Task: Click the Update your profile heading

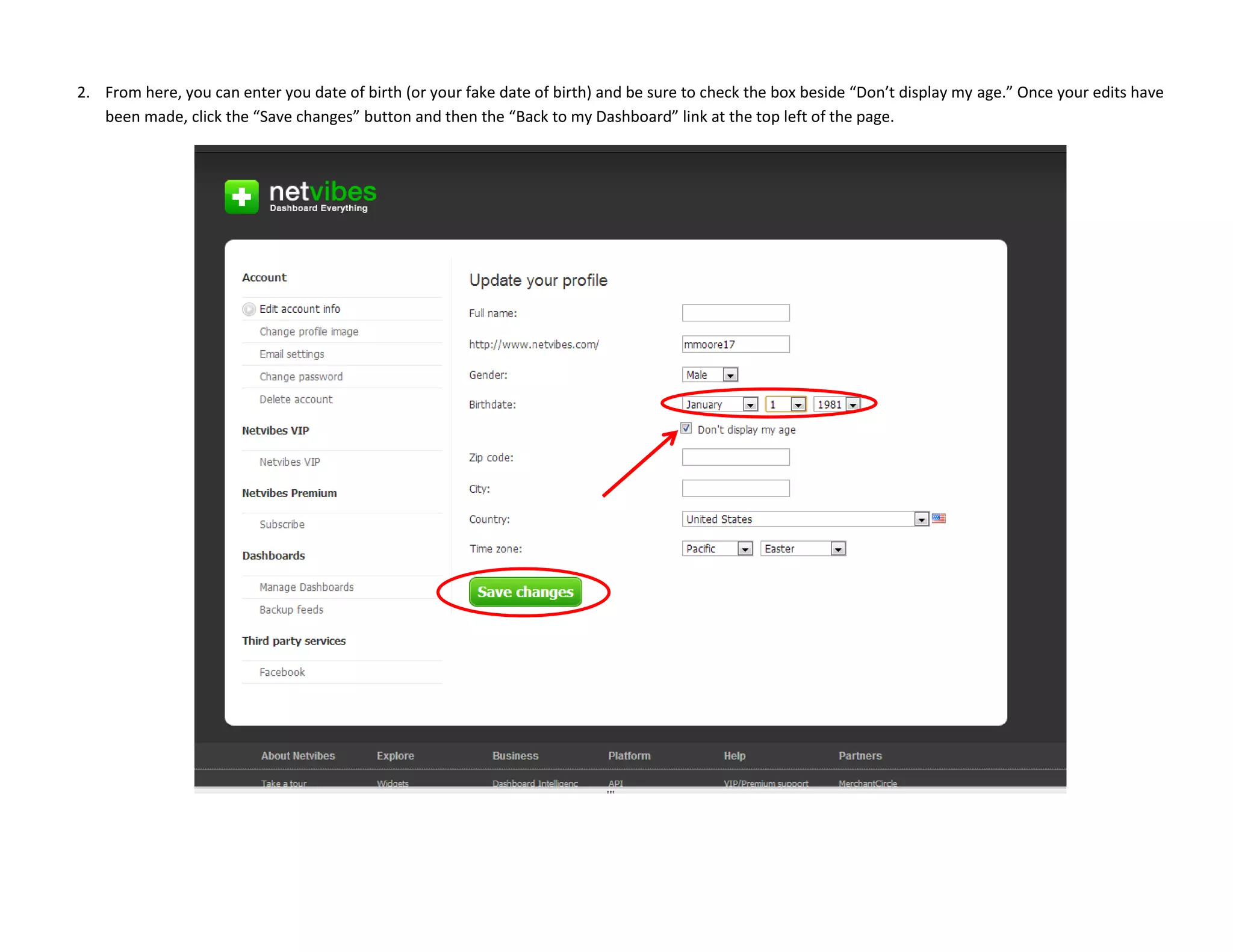Action: [x=538, y=280]
